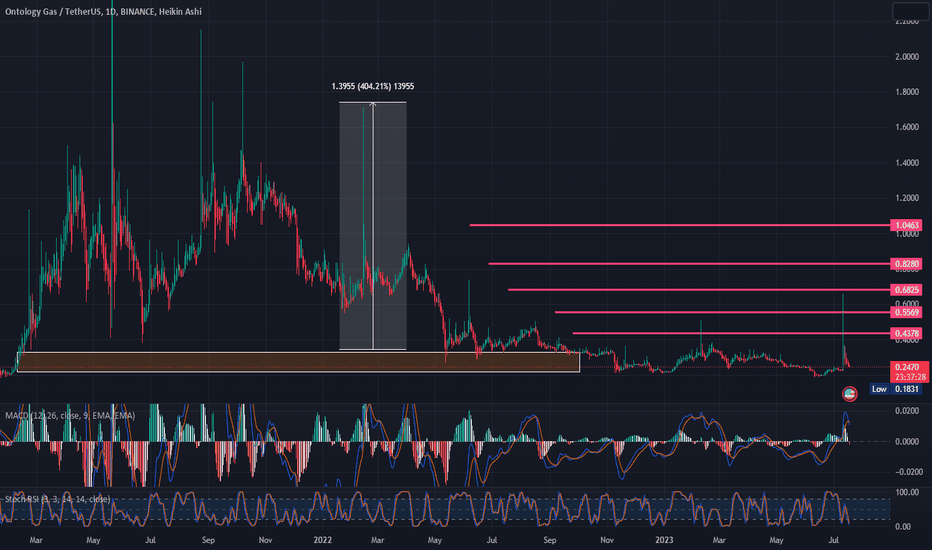
Task: Click the bar countdown timer 23:37:28
Action: click(x=910, y=377)
